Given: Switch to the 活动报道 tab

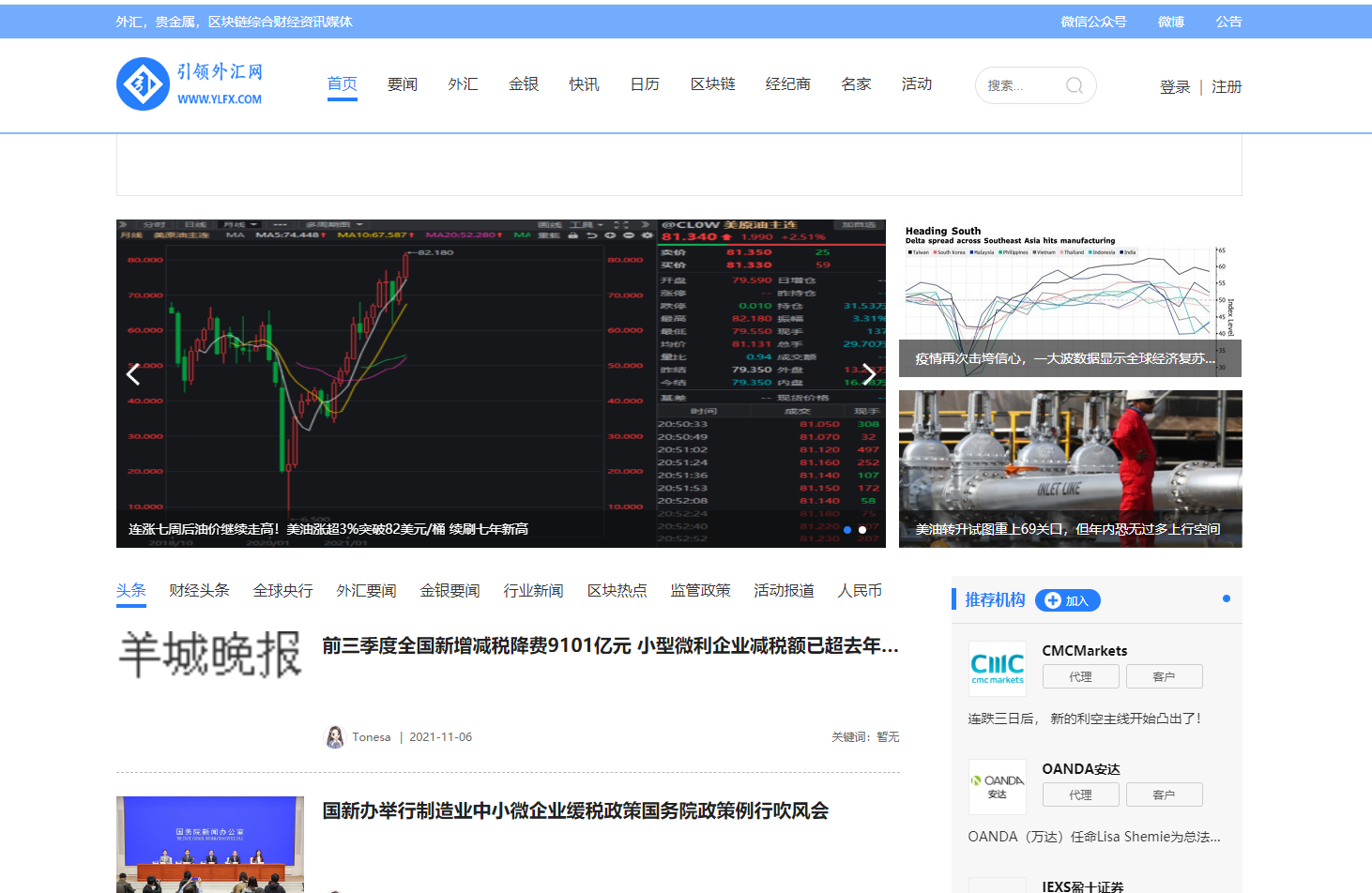Looking at the screenshot, I should [x=785, y=591].
